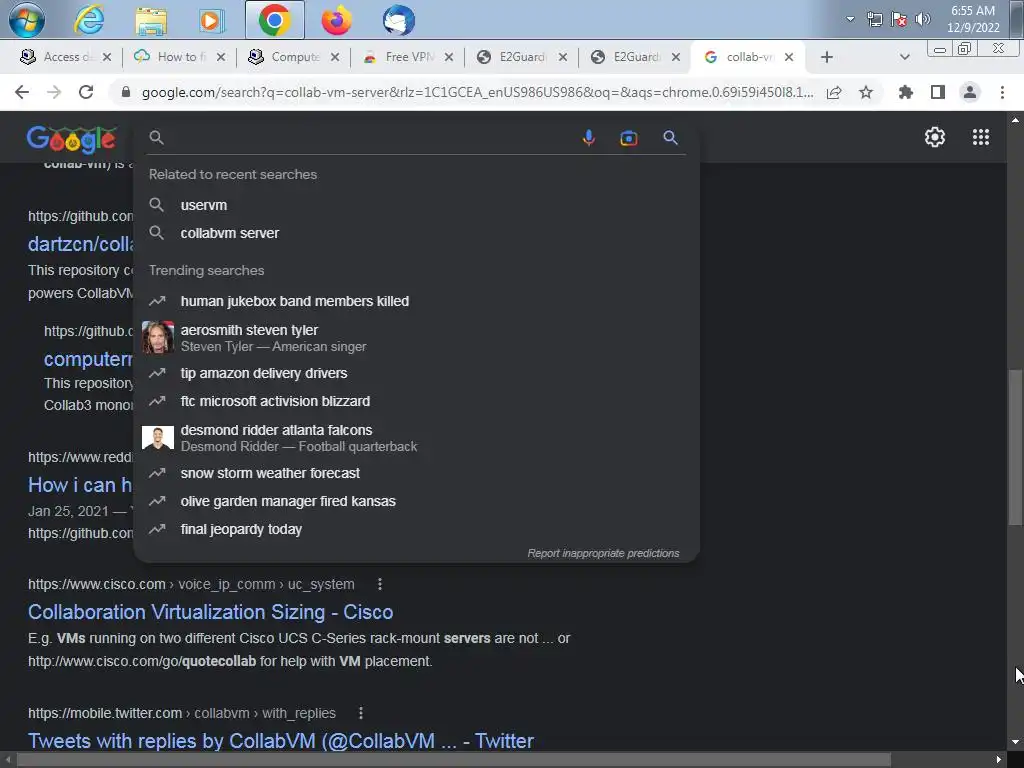Choose 'olive garden manager fired kansas'
This screenshot has width=1024, height=768.
[x=417, y=501]
